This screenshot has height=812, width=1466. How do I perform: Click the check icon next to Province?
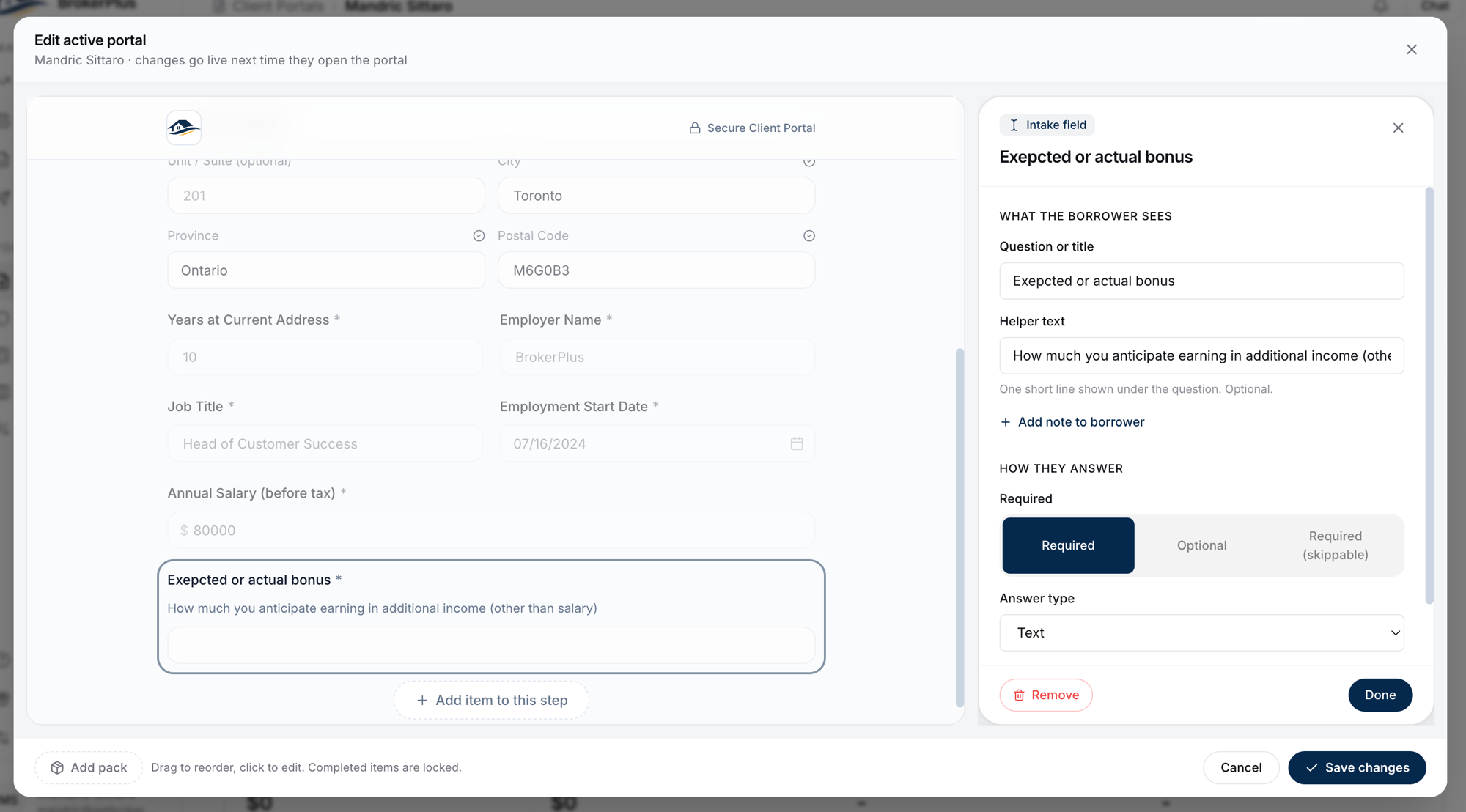[x=479, y=236]
